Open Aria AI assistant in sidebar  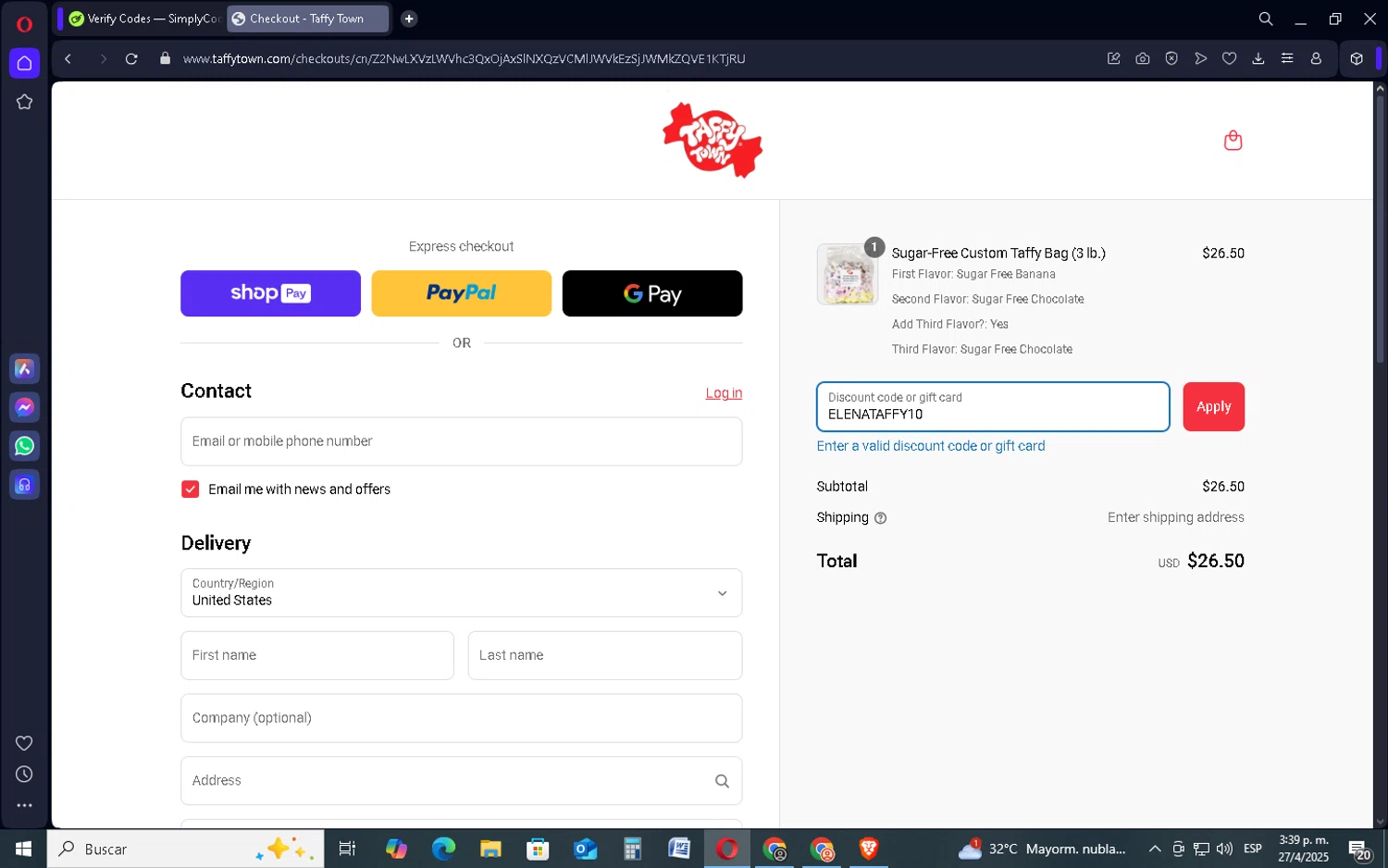coord(24,368)
